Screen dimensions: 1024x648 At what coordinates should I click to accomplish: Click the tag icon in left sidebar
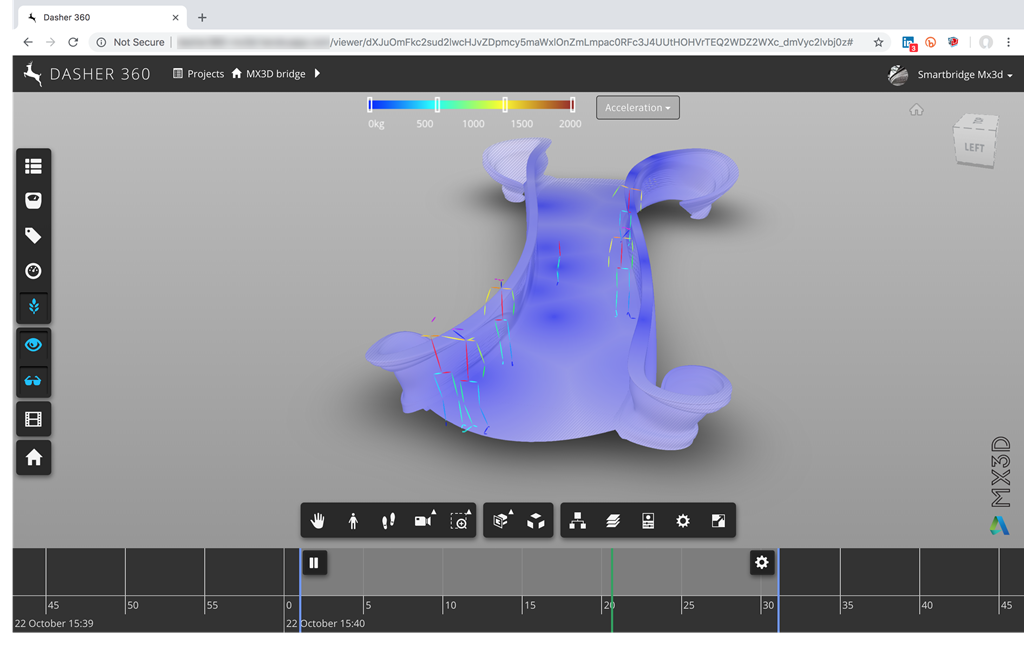point(33,236)
